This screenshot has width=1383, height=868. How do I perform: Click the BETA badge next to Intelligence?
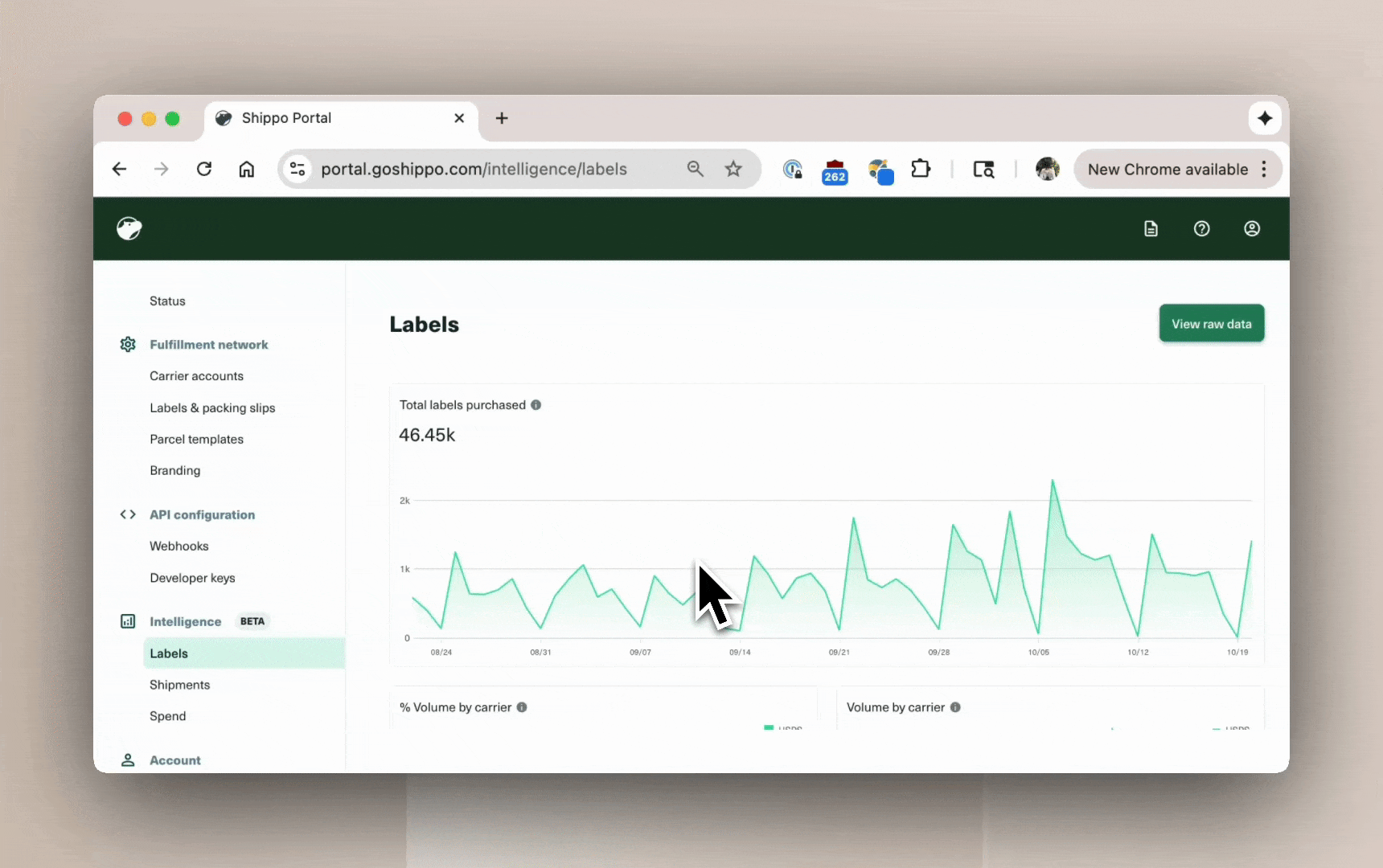[252, 621]
